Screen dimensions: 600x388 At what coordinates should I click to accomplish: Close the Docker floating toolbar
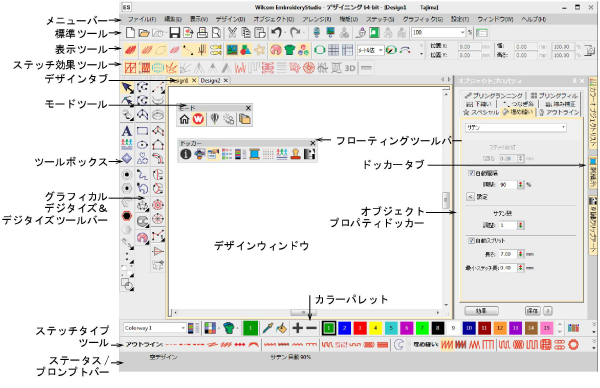[313, 143]
